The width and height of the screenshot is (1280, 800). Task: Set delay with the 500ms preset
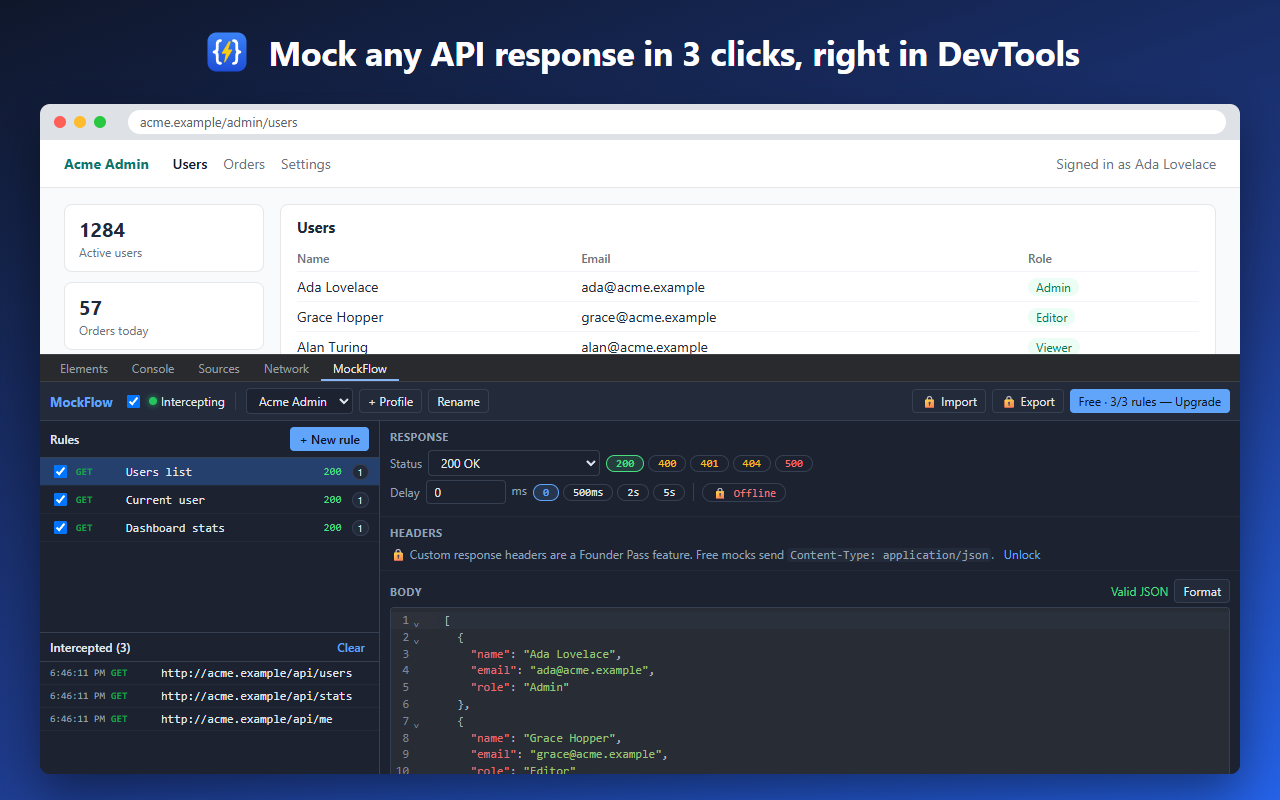click(588, 493)
